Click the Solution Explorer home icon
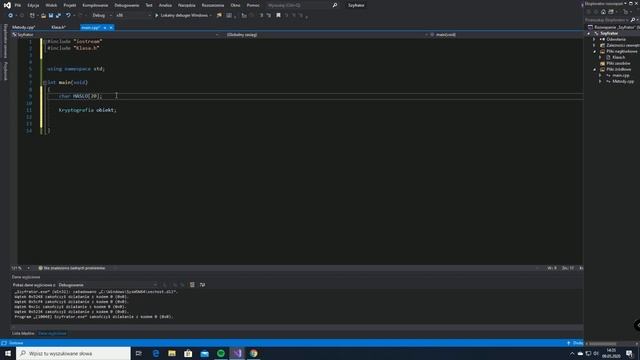The width and height of the screenshot is (640, 360). point(603,12)
